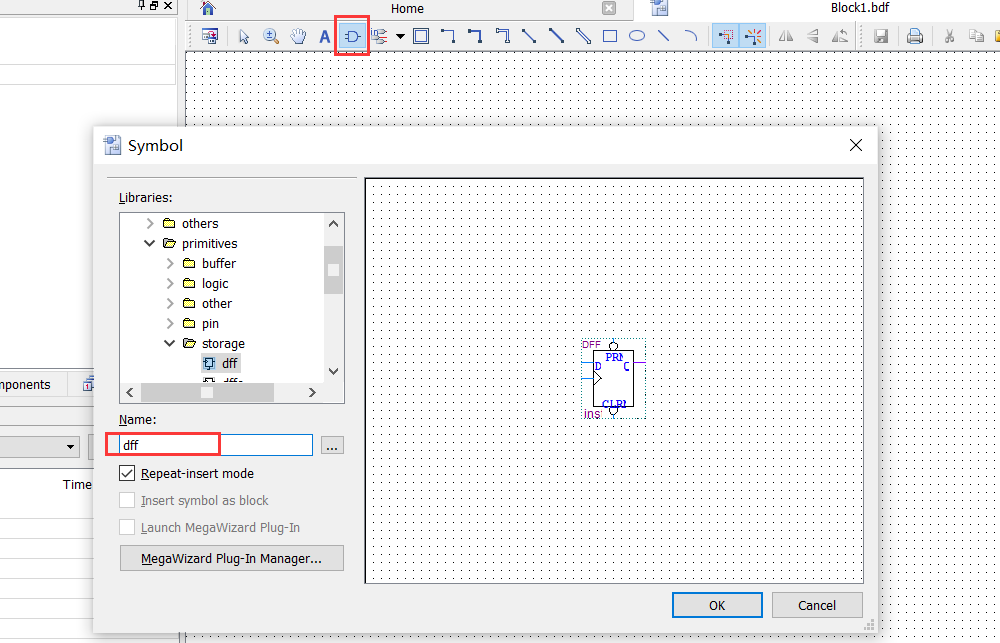Choose the Selection pointer tool
Viewport: 1000px width, 643px height.
pyautogui.click(x=244, y=36)
